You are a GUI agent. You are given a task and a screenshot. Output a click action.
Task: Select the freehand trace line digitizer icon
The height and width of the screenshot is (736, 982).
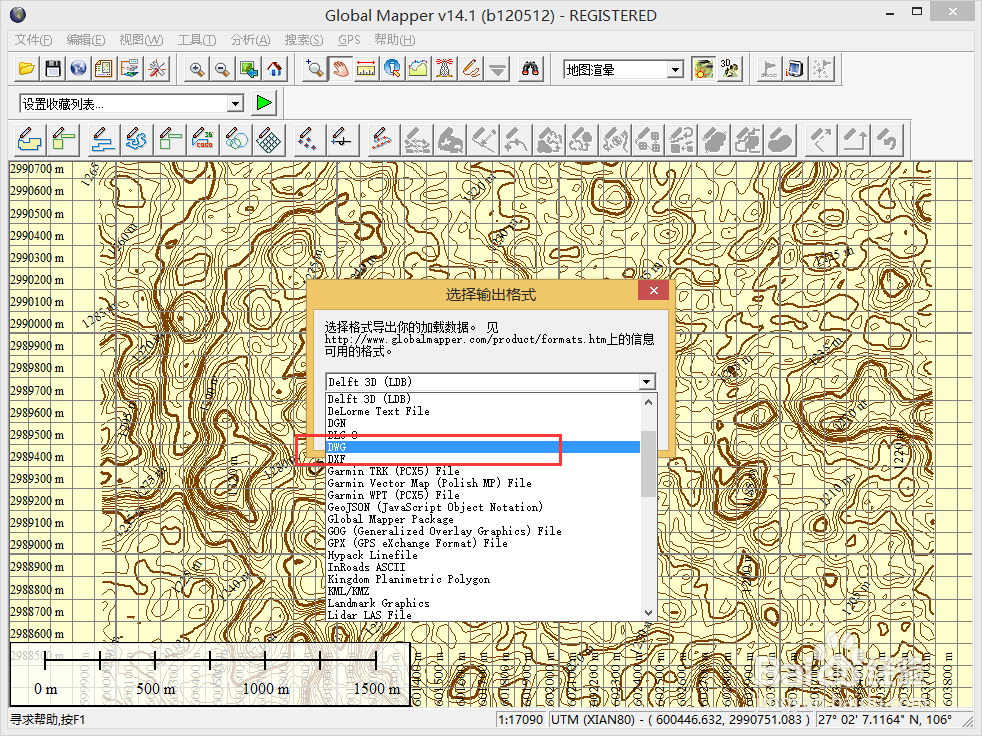[x=136, y=140]
